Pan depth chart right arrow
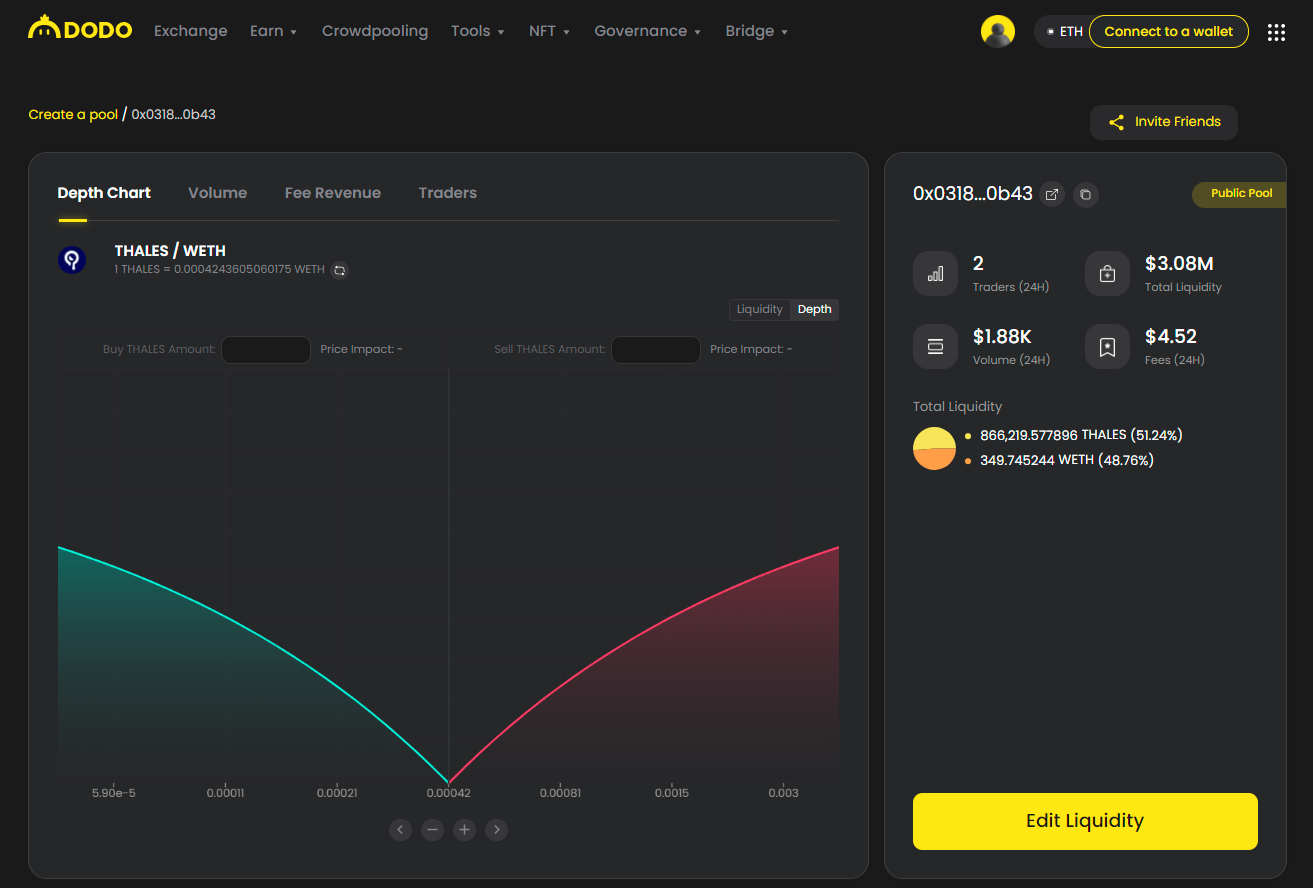This screenshot has height=888, width=1313. [497, 829]
